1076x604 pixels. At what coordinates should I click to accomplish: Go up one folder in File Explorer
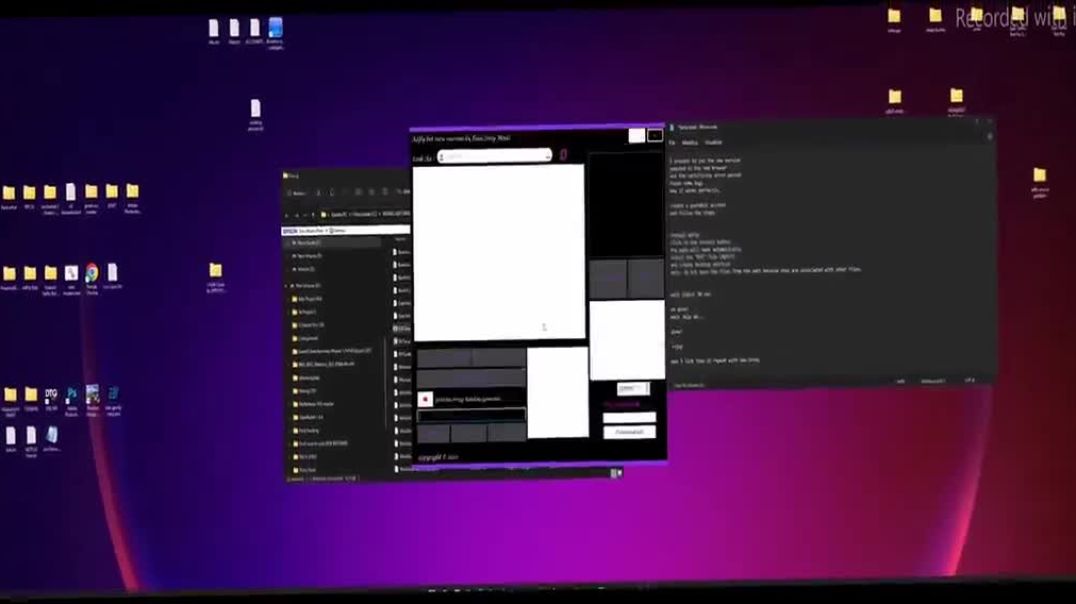click(313, 215)
